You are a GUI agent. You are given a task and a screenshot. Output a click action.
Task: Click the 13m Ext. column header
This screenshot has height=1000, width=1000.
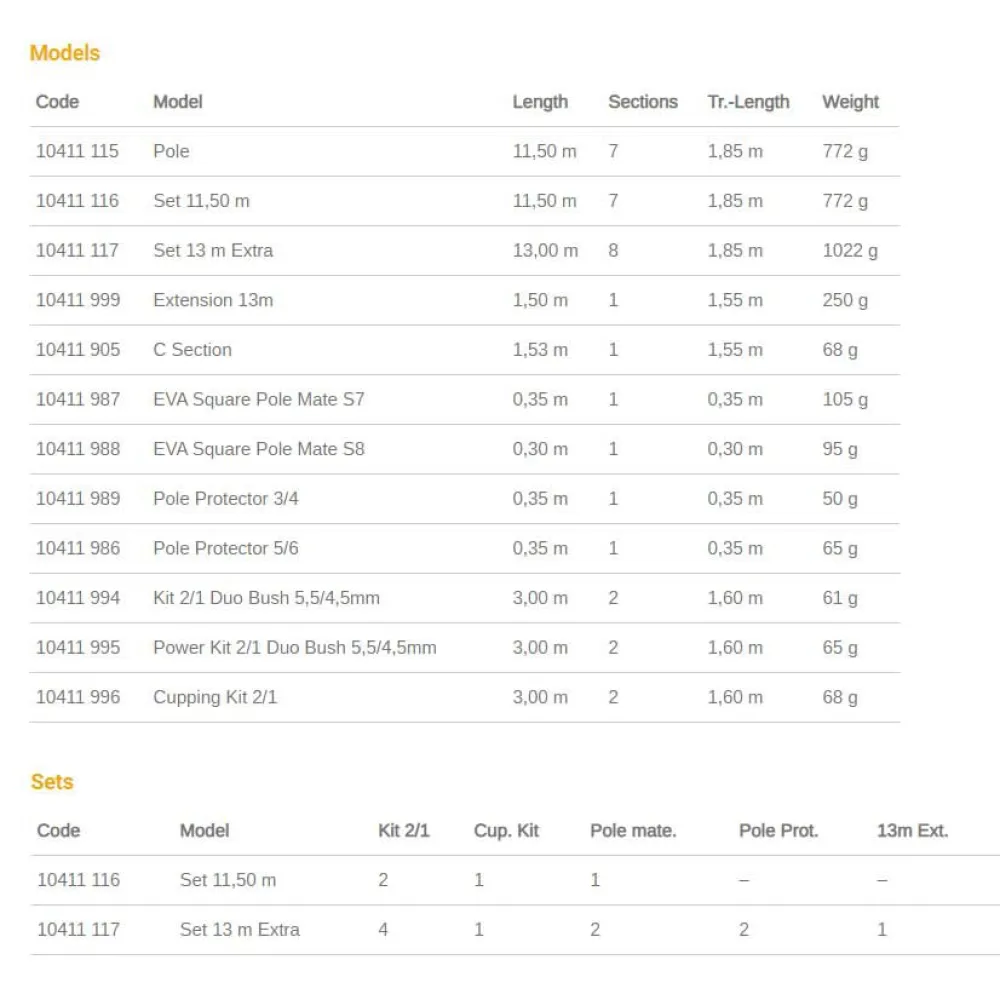(x=912, y=831)
